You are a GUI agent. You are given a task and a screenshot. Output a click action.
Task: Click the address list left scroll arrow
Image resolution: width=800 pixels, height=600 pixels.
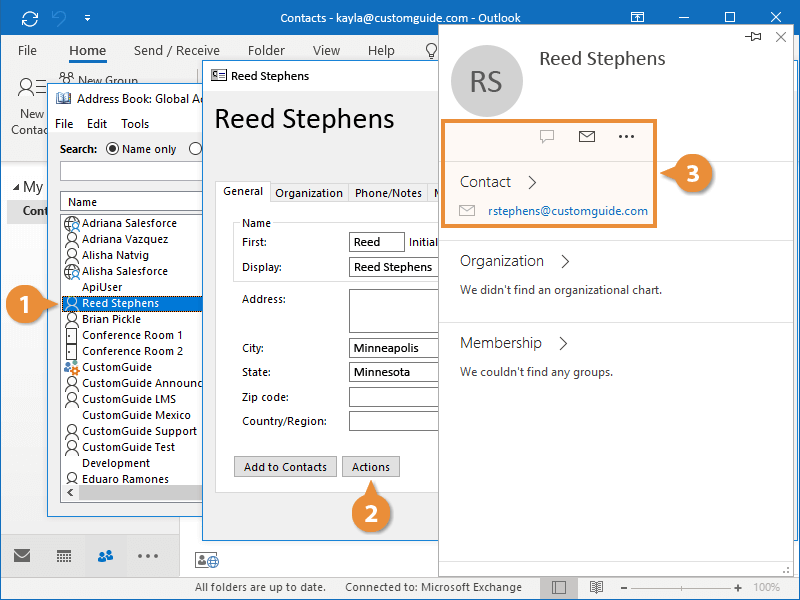point(70,492)
